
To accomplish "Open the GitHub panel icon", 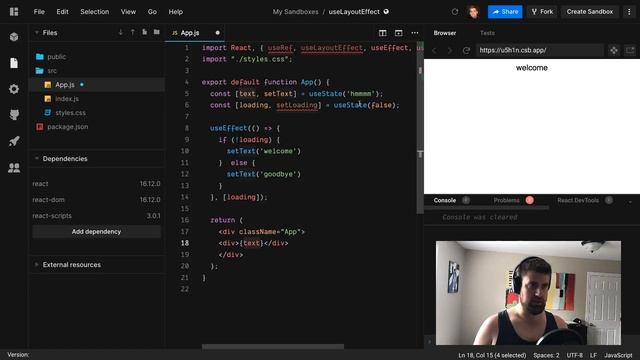I will (14, 115).
